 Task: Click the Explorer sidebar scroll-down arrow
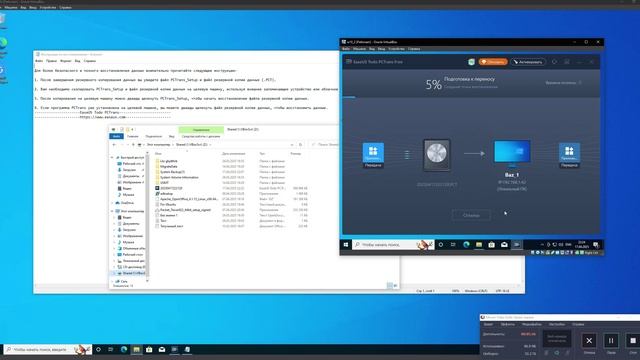(147, 281)
